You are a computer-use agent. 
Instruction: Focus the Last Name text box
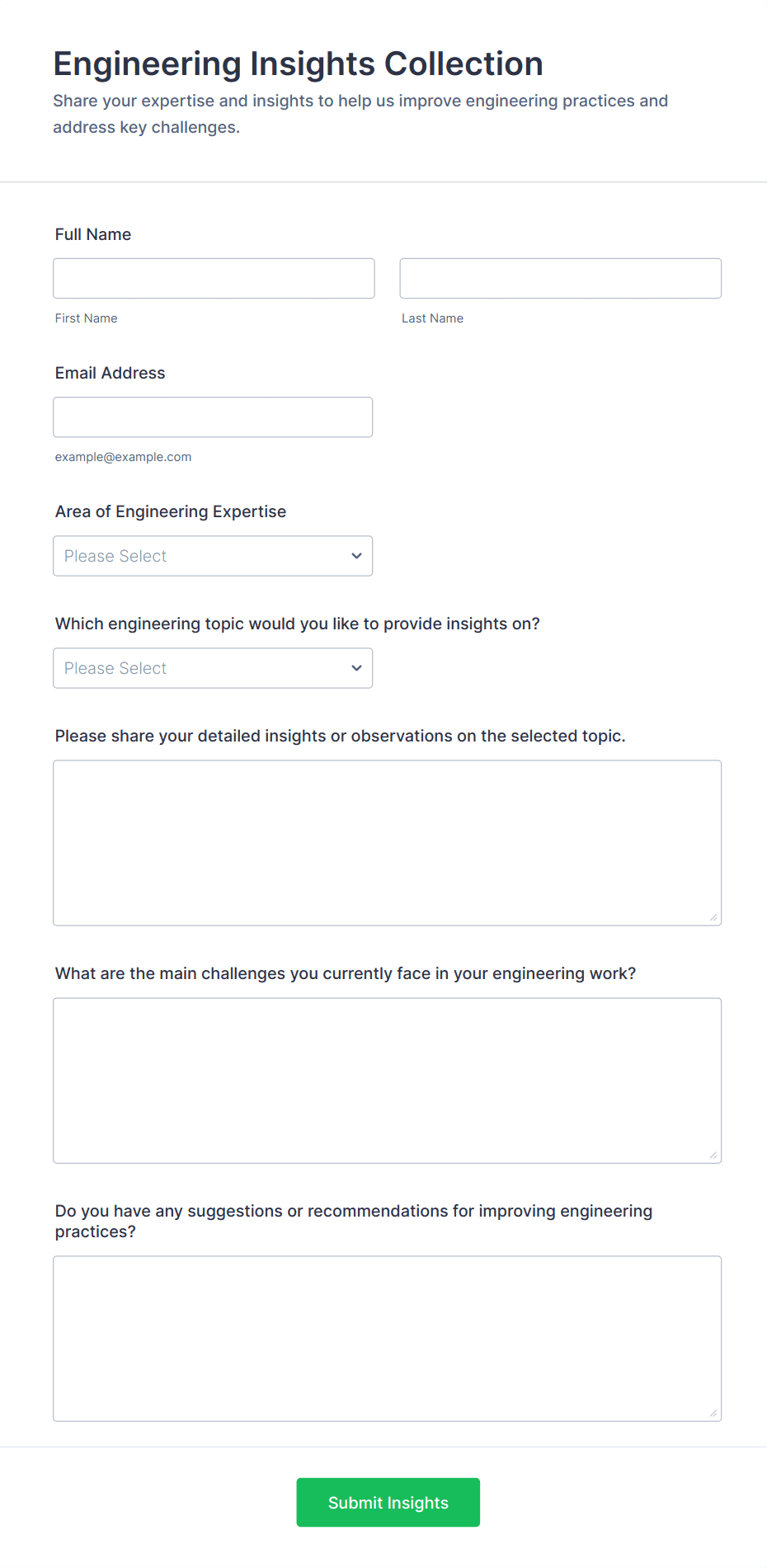pos(560,279)
